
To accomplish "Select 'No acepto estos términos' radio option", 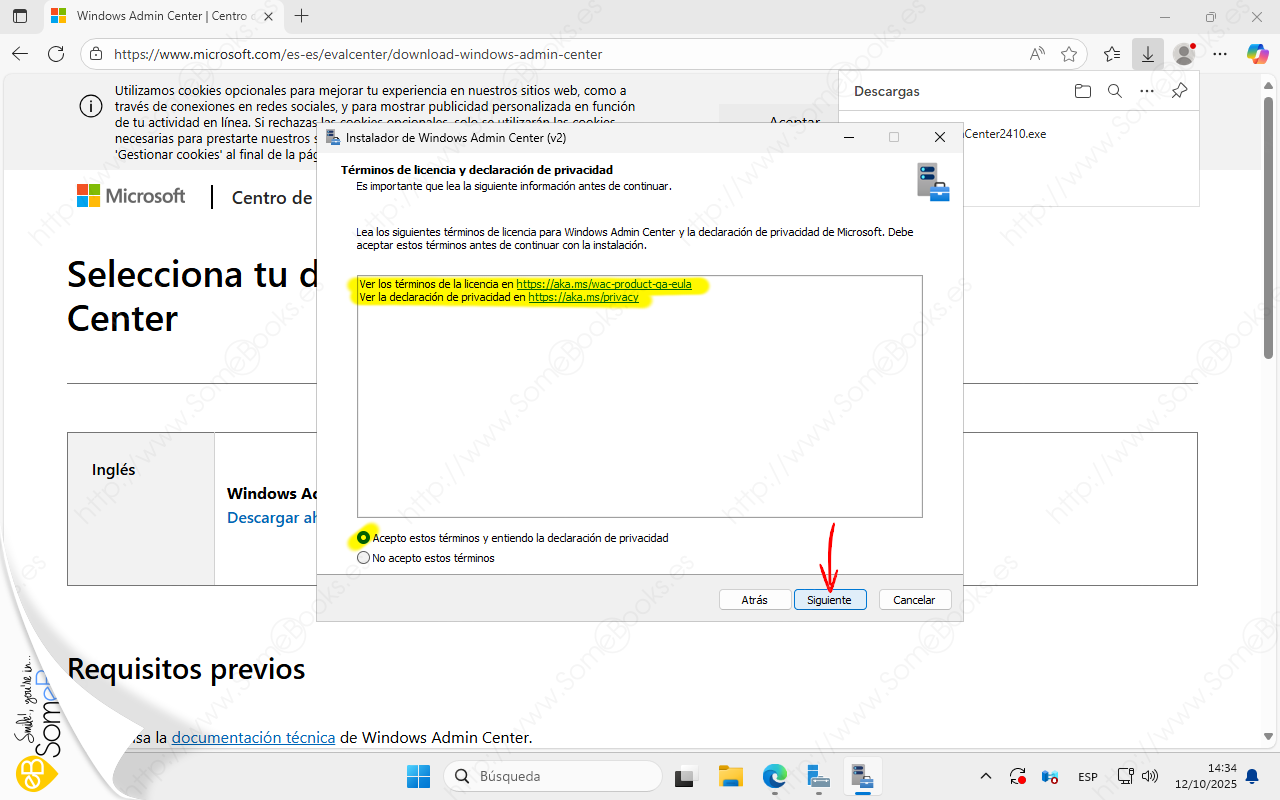I will [364, 558].
